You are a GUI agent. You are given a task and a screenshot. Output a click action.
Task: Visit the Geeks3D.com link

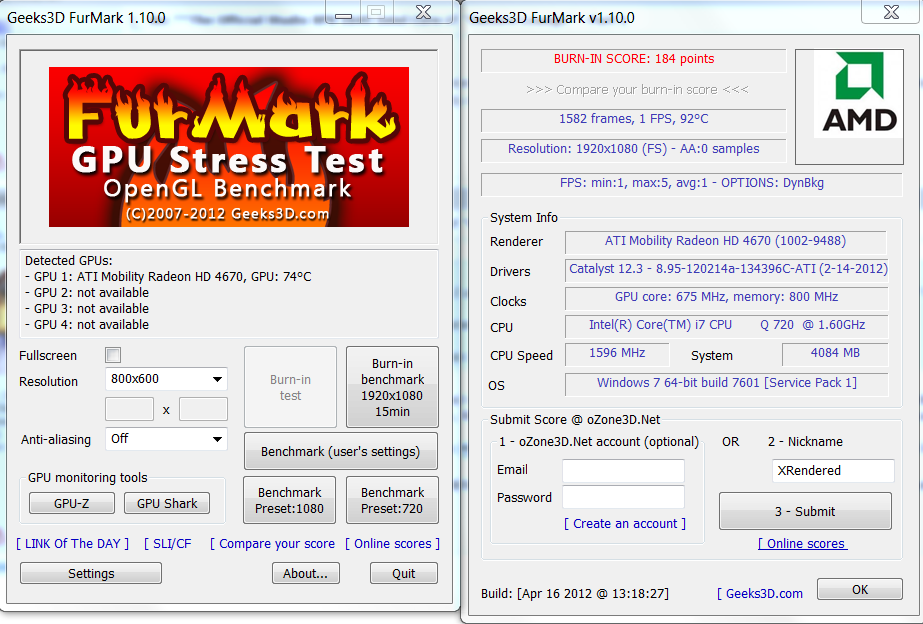pos(760,593)
